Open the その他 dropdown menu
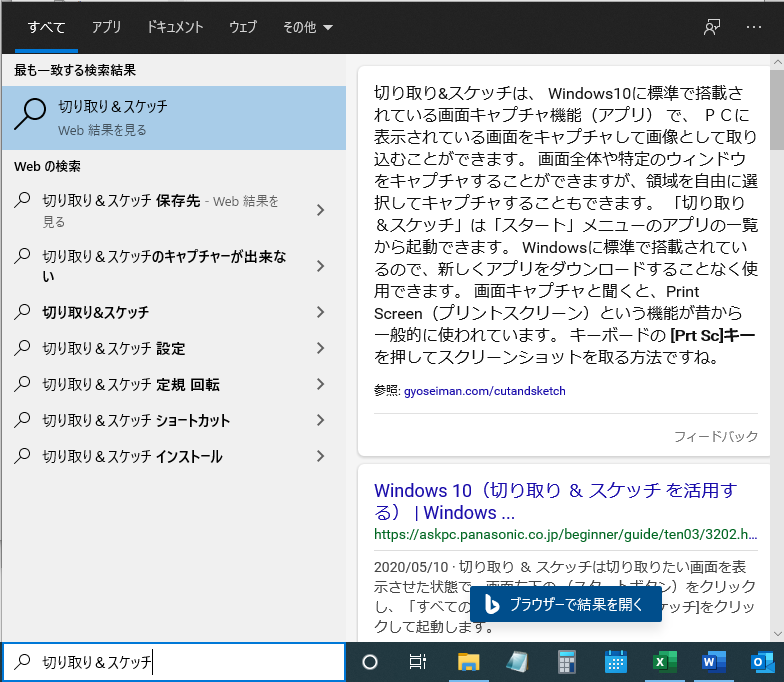This screenshot has height=682, width=784. click(308, 27)
